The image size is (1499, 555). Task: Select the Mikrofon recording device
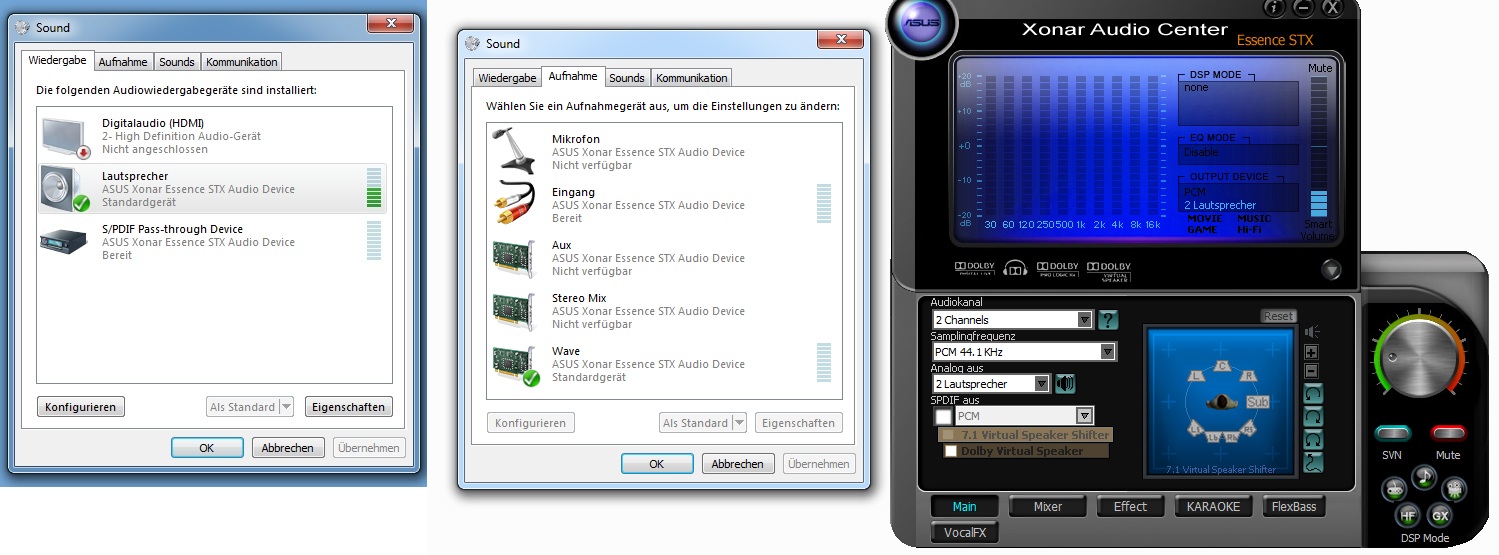pos(665,151)
